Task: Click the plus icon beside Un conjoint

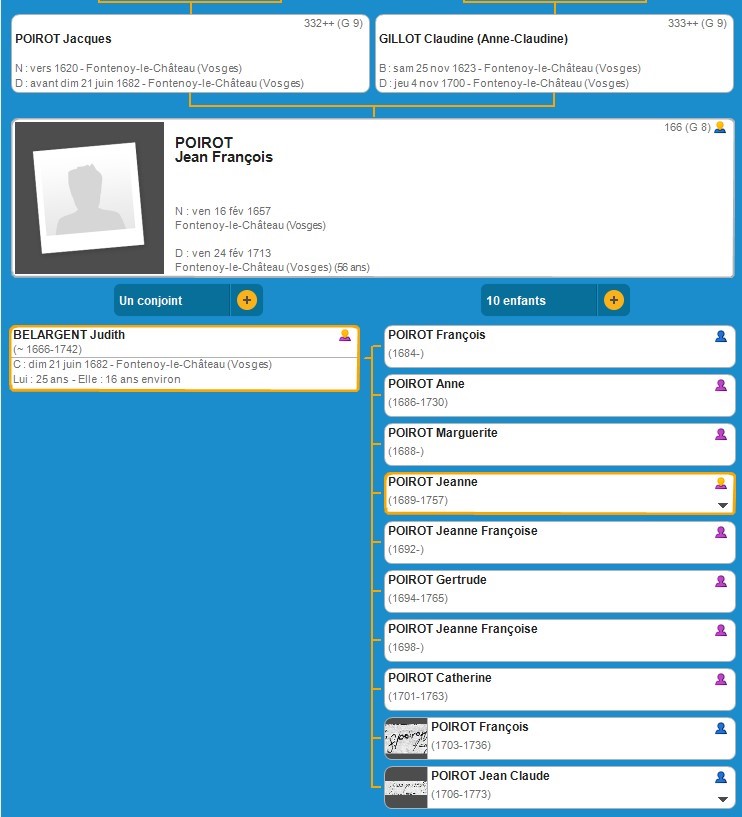Action: [x=246, y=300]
